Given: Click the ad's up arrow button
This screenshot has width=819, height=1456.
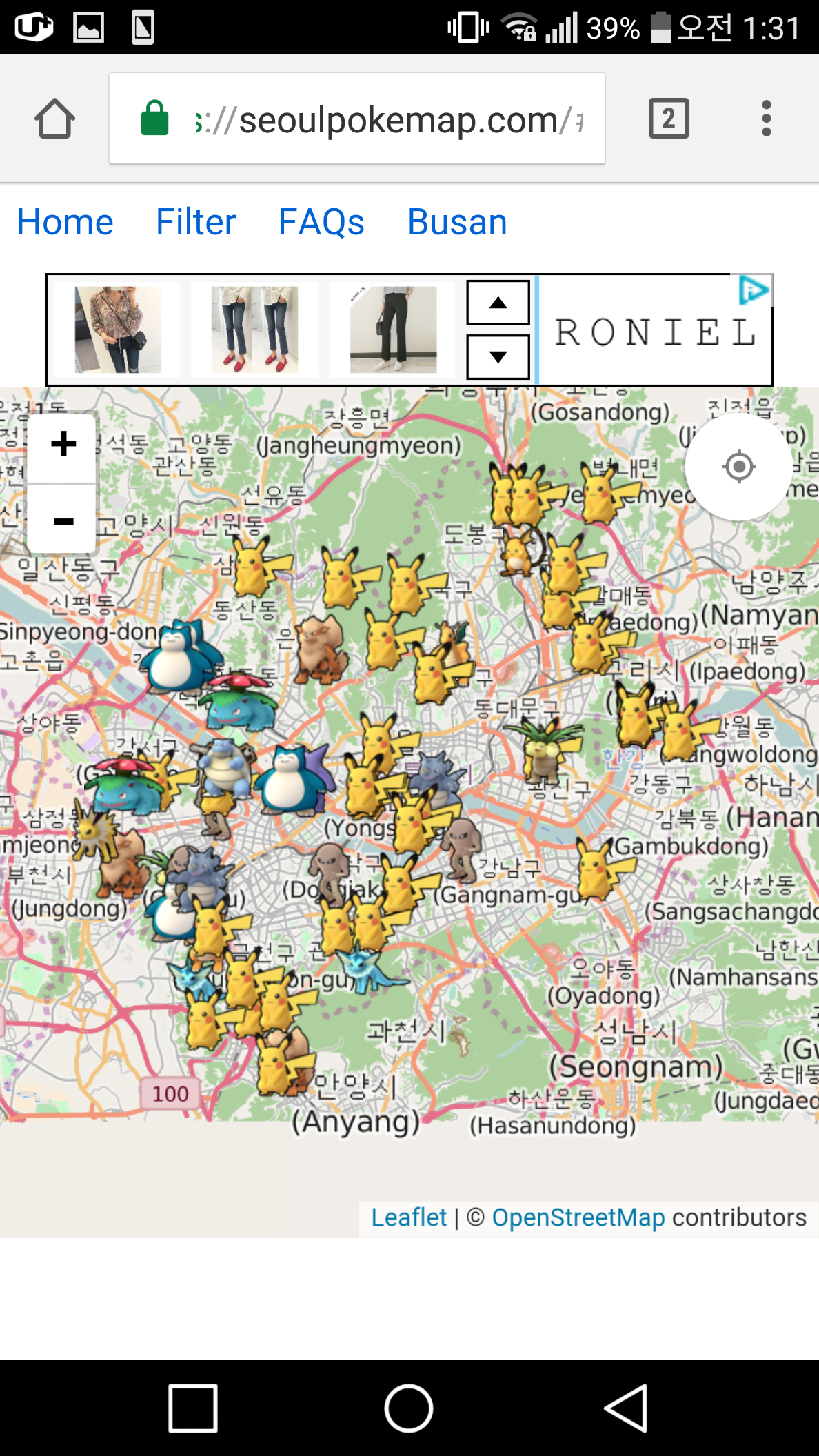Looking at the screenshot, I should [x=498, y=303].
